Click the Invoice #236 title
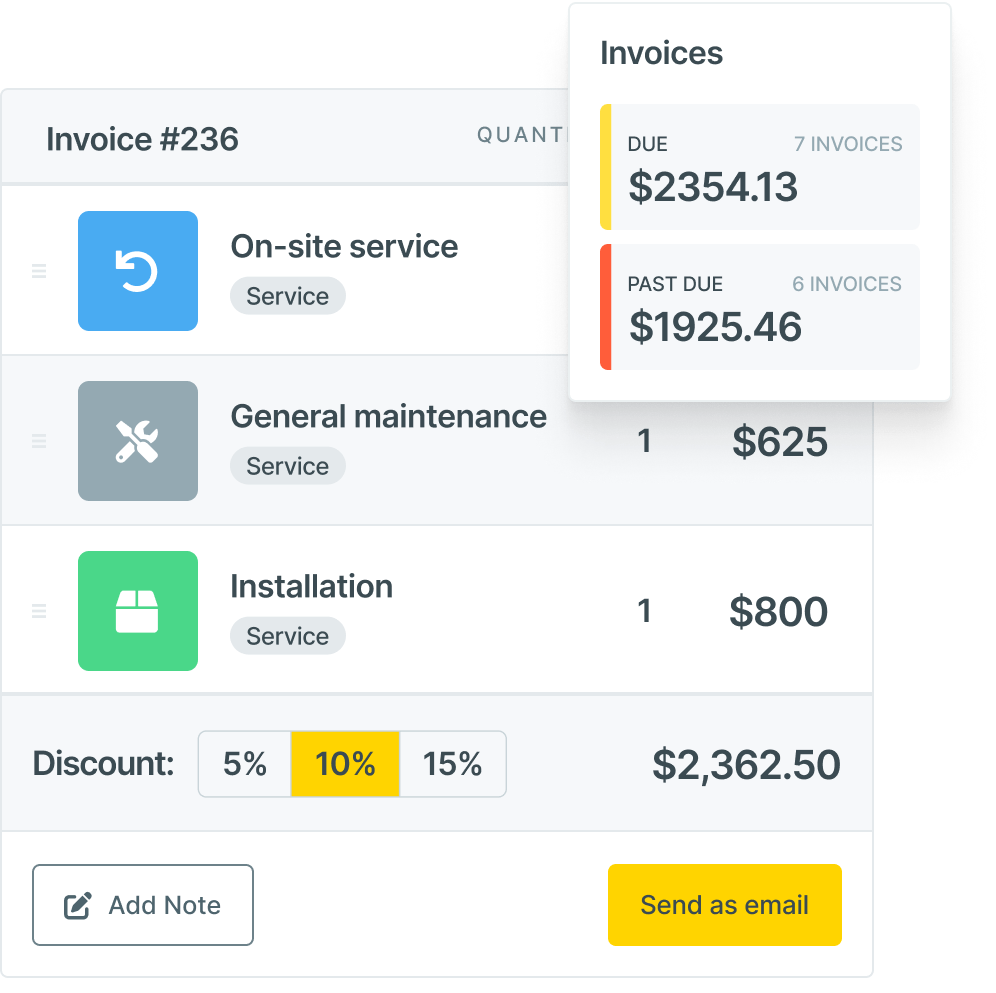The height and width of the screenshot is (993, 996). (x=142, y=139)
